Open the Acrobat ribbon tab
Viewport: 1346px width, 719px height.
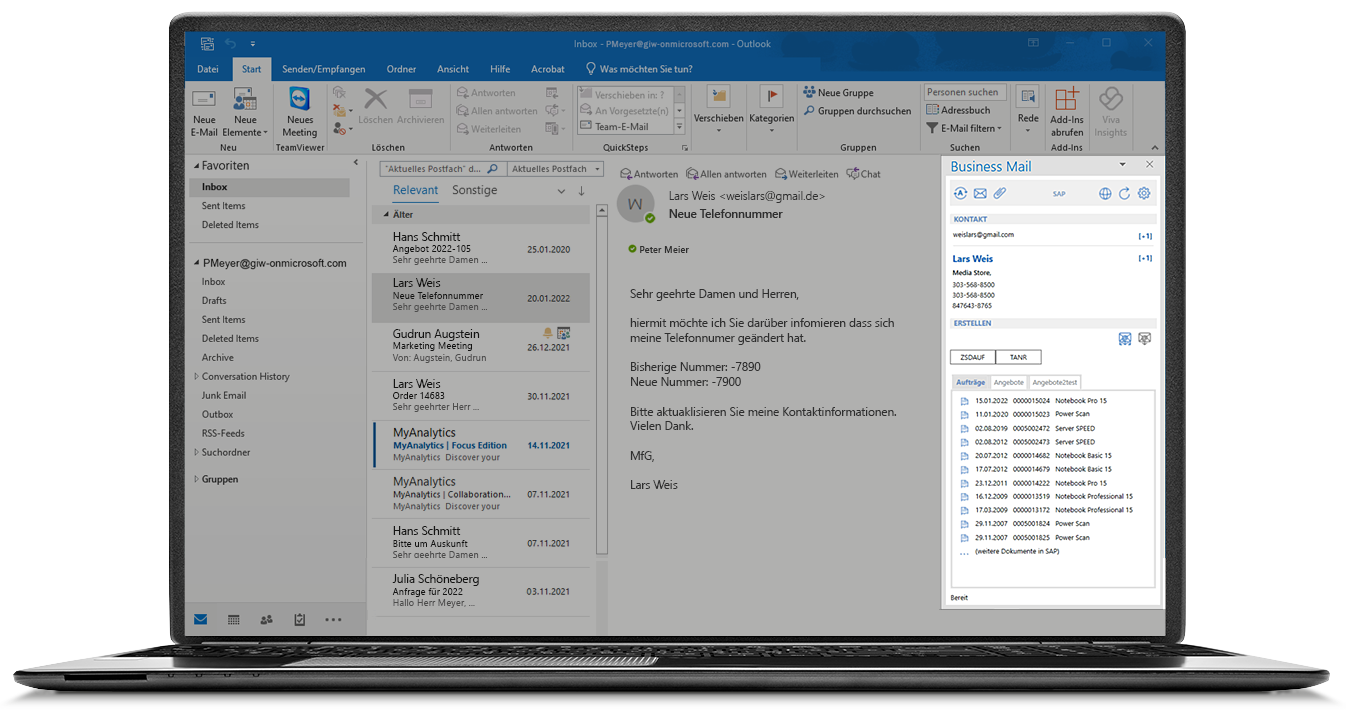pyautogui.click(x=547, y=69)
